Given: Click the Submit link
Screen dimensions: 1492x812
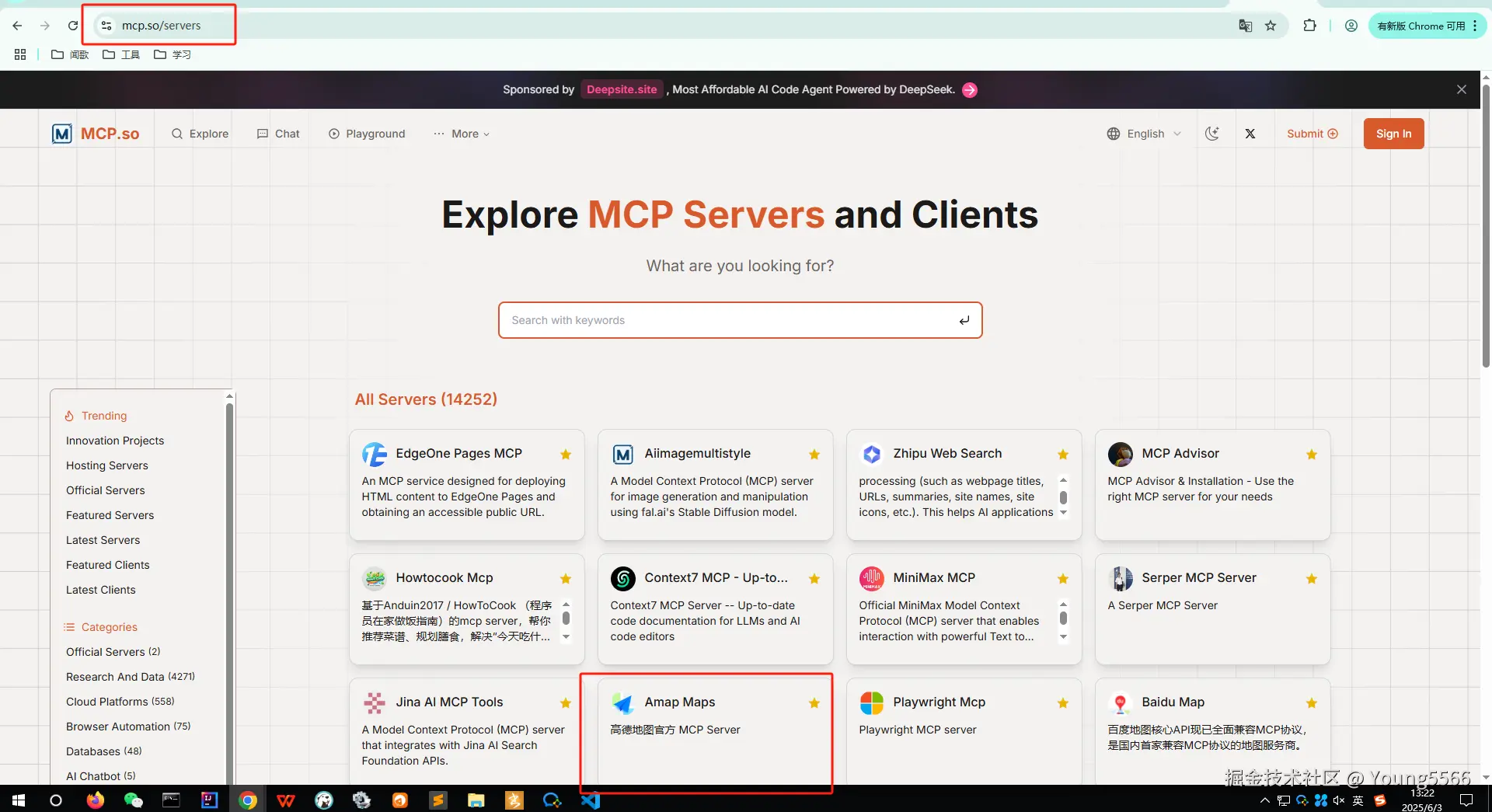Looking at the screenshot, I should [x=1312, y=134].
